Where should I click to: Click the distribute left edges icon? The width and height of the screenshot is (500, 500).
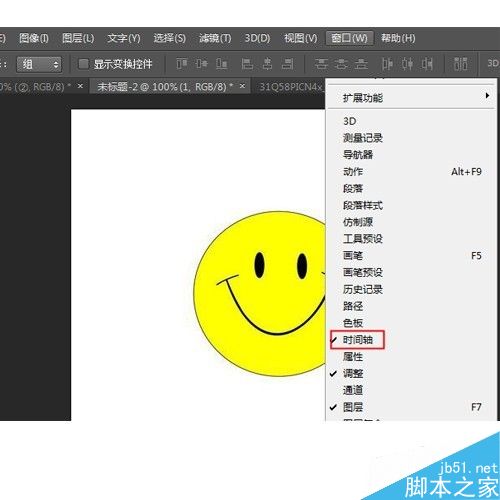tap(387, 63)
